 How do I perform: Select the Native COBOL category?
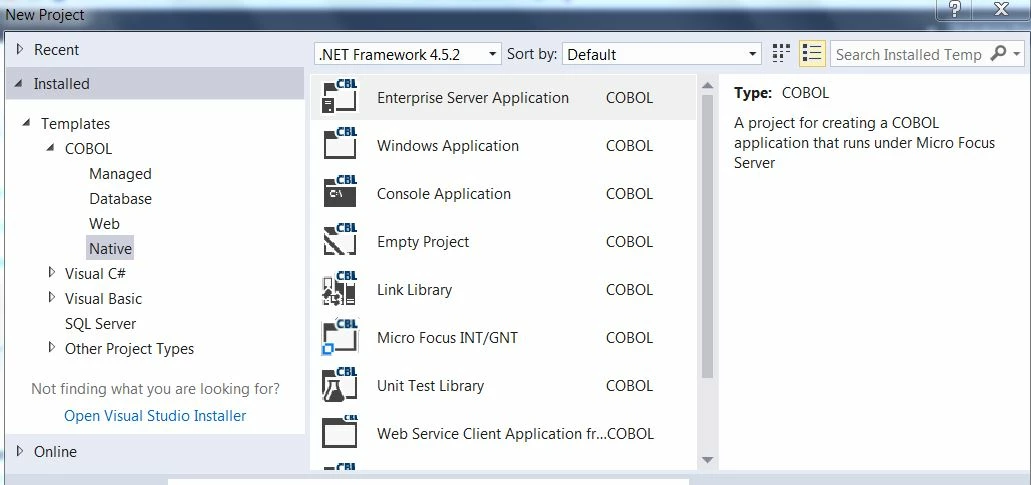[x=110, y=248]
